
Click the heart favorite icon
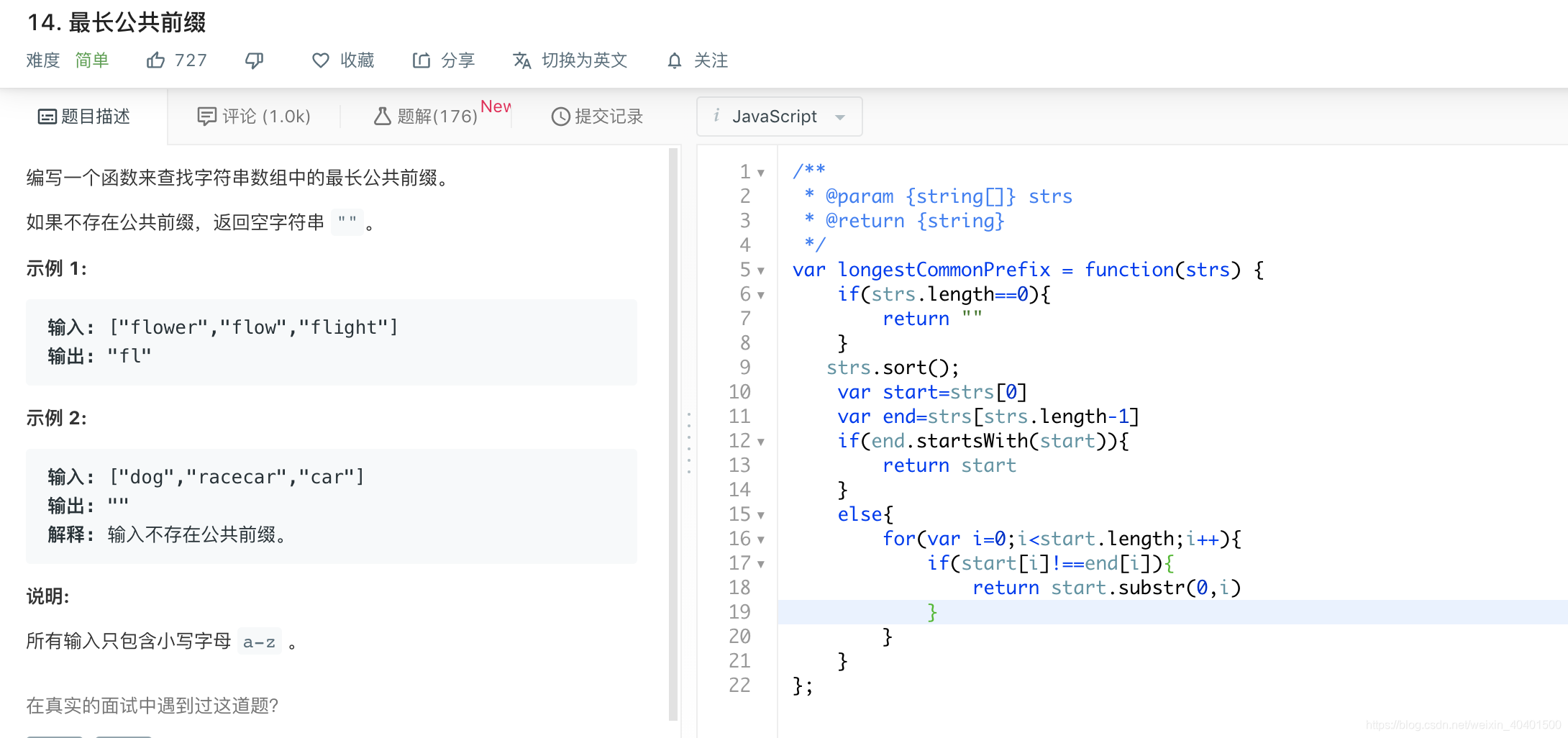tap(320, 60)
